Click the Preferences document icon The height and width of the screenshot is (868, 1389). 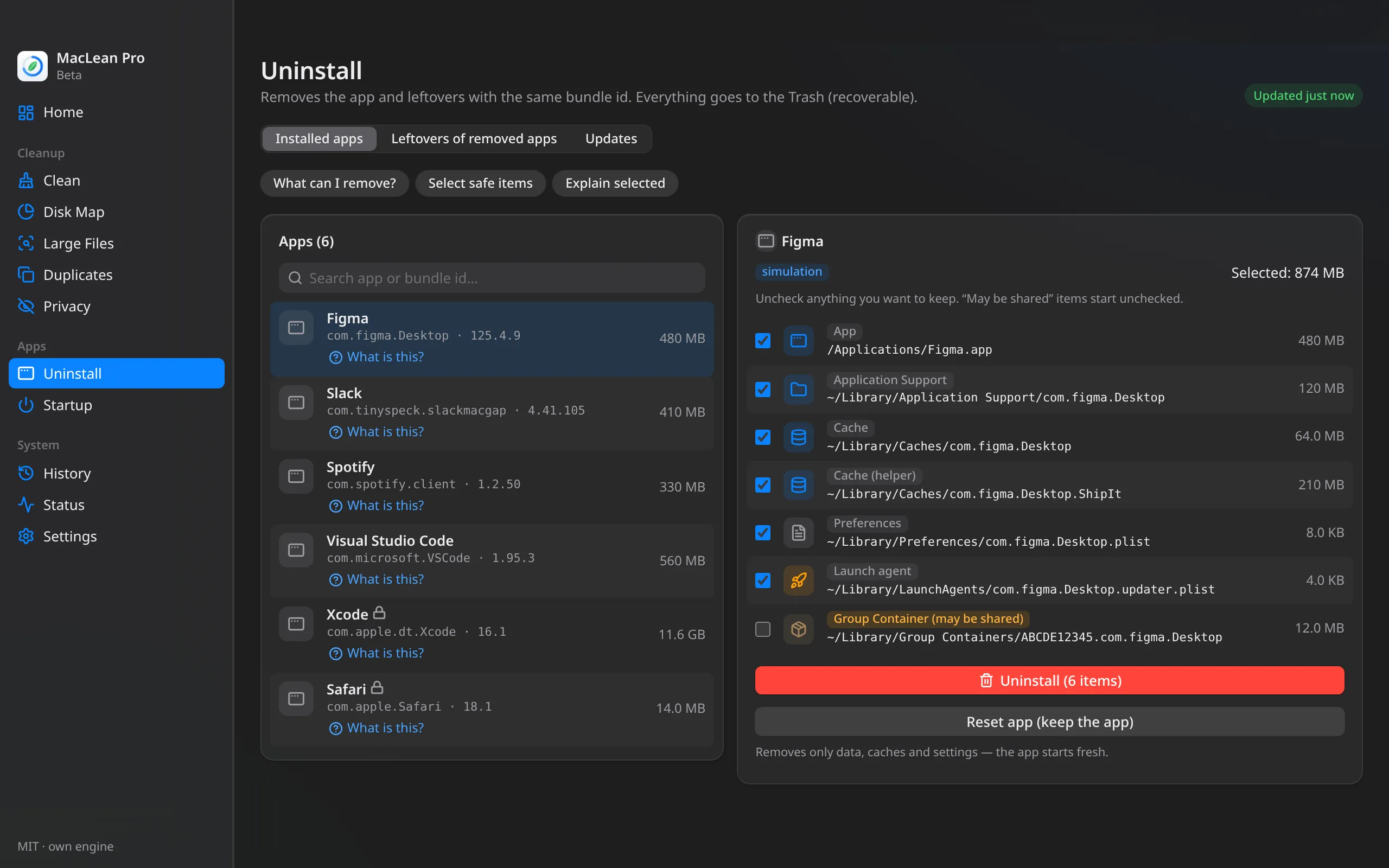(x=798, y=533)
